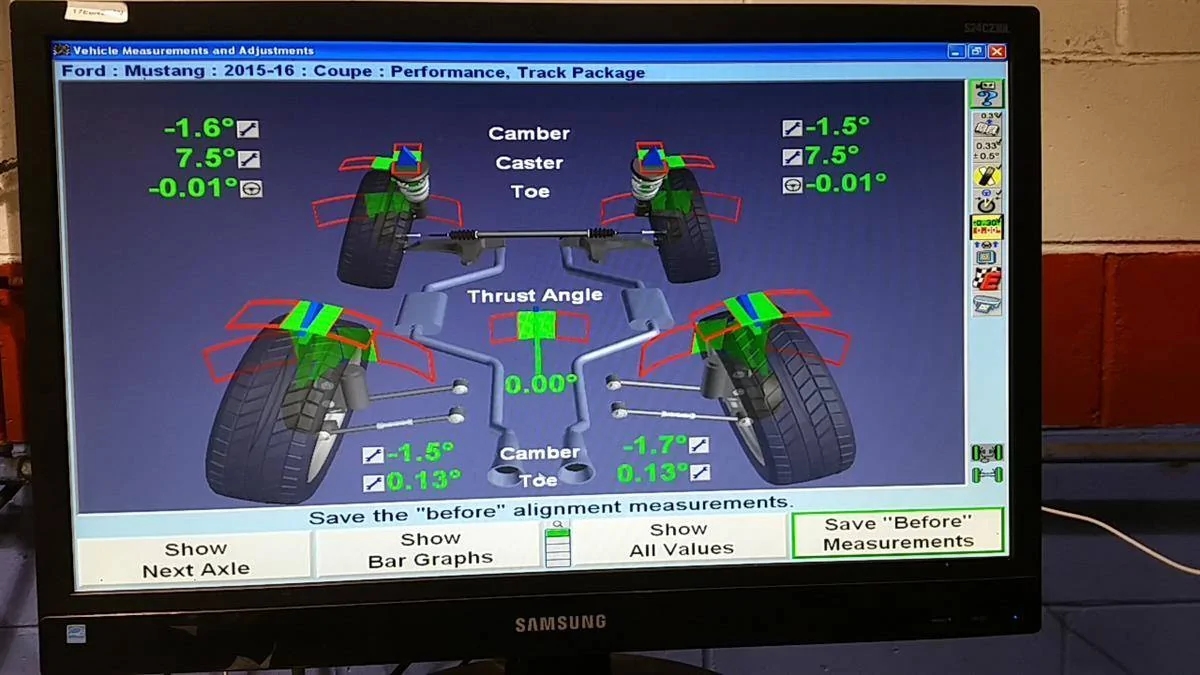Image resolution: width=1200 pixels, height=675 pixels.
Task: Select the vehicle lift monitor icon
Action: pyautogui.click(x=986, y=252)
